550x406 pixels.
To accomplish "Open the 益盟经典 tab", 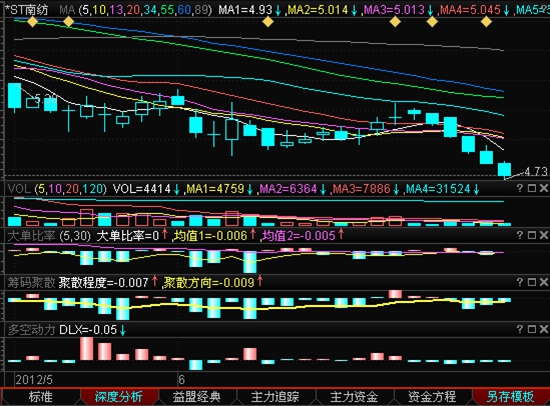I will pyautogui.click(x=197, y=397).
